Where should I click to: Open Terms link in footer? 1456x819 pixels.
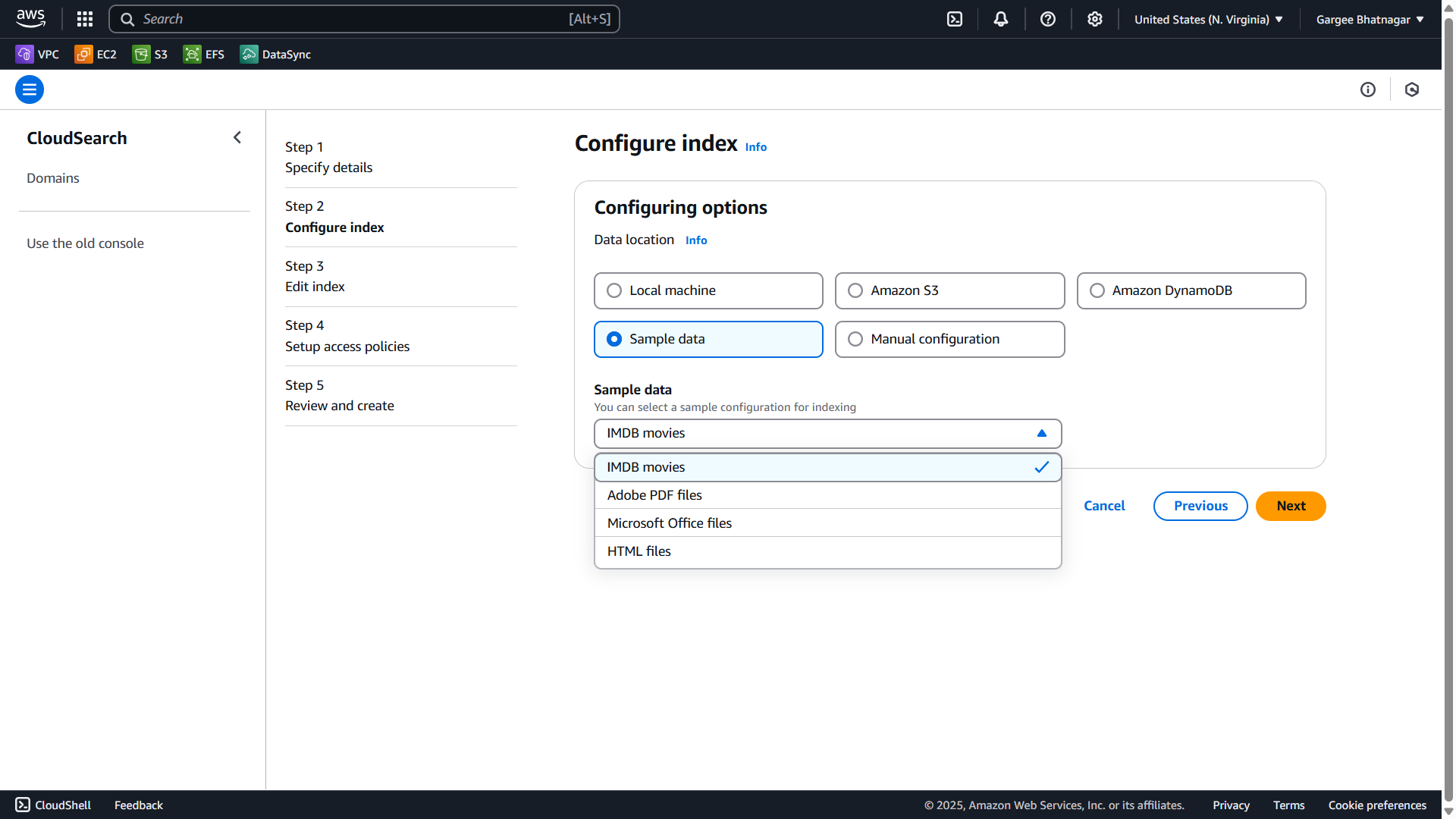[x=1288, y=805]
